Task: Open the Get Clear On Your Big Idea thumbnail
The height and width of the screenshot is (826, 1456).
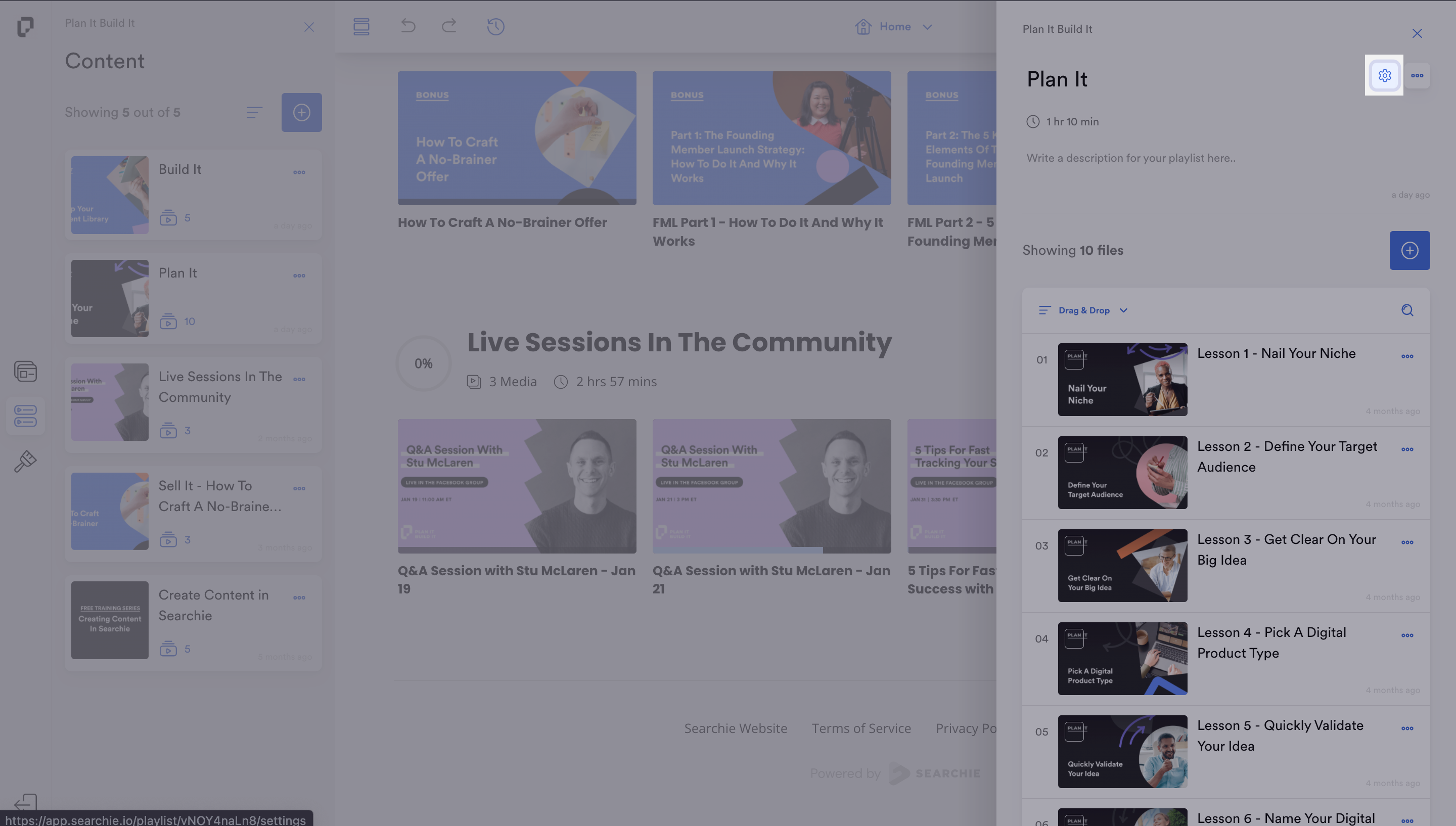Action: 1122,566
